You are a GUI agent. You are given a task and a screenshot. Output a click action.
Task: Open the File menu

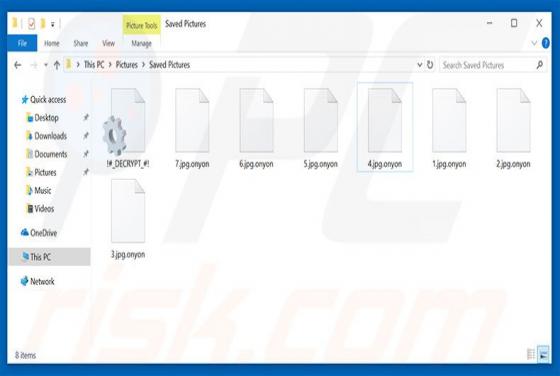pos(22,43)
